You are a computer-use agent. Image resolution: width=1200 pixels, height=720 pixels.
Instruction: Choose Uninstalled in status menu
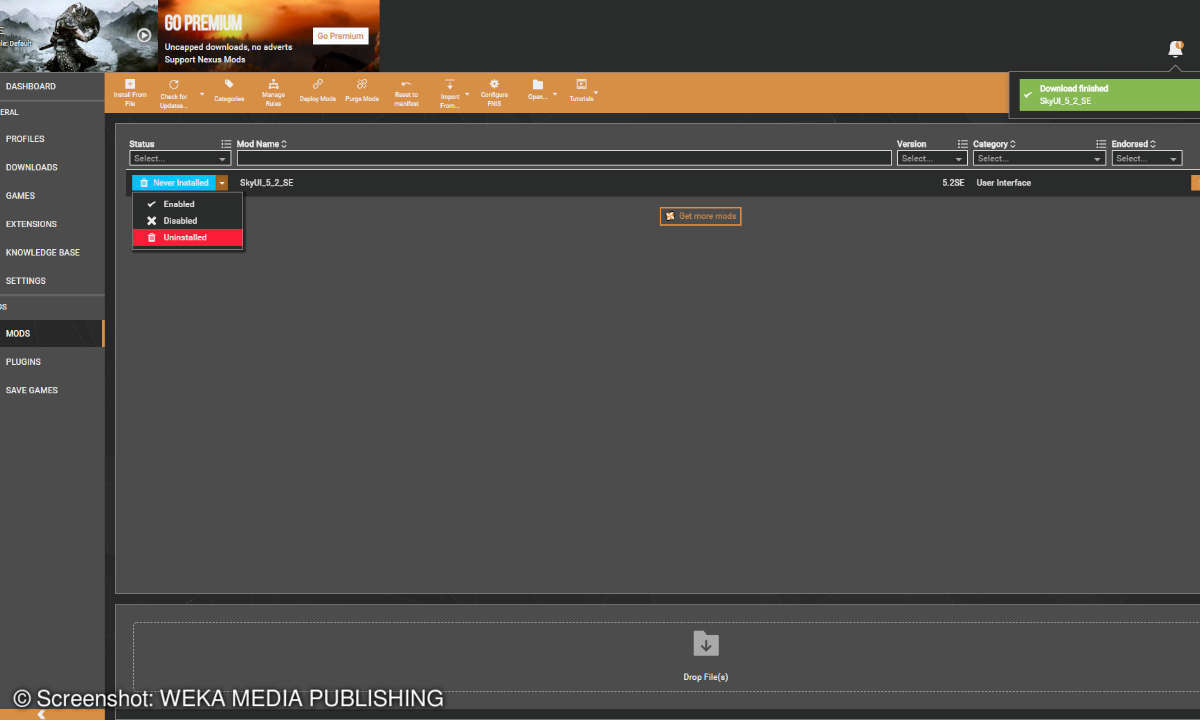(188, 238)
